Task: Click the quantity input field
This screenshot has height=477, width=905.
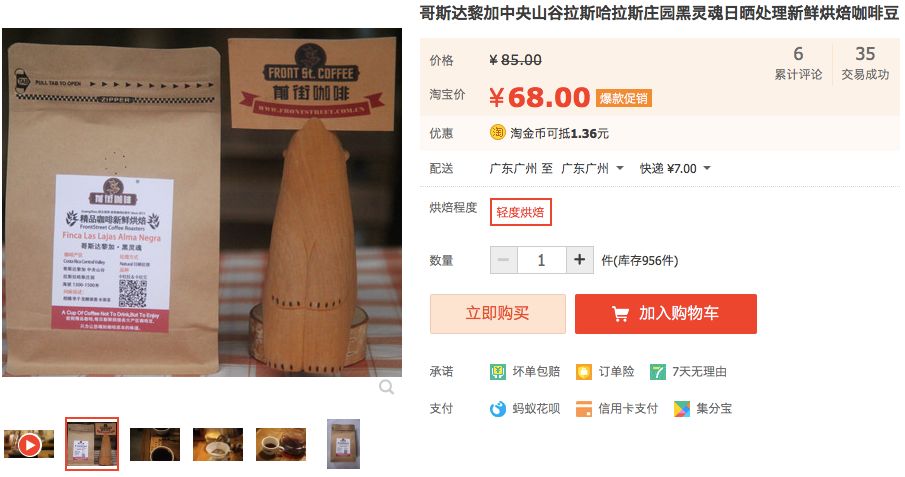Action: (x=541, y=260)
